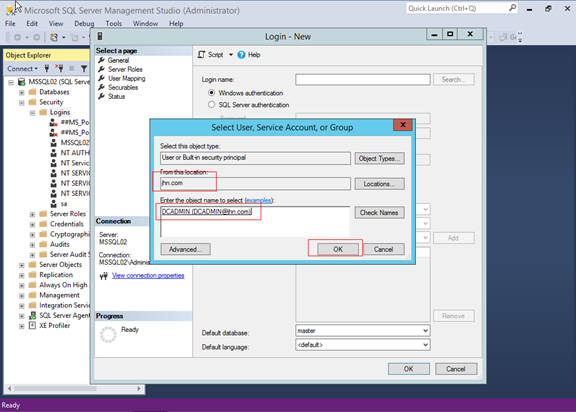
Task: Click the Disconnect icon in Object Explorer
Action: pos(59,68)
